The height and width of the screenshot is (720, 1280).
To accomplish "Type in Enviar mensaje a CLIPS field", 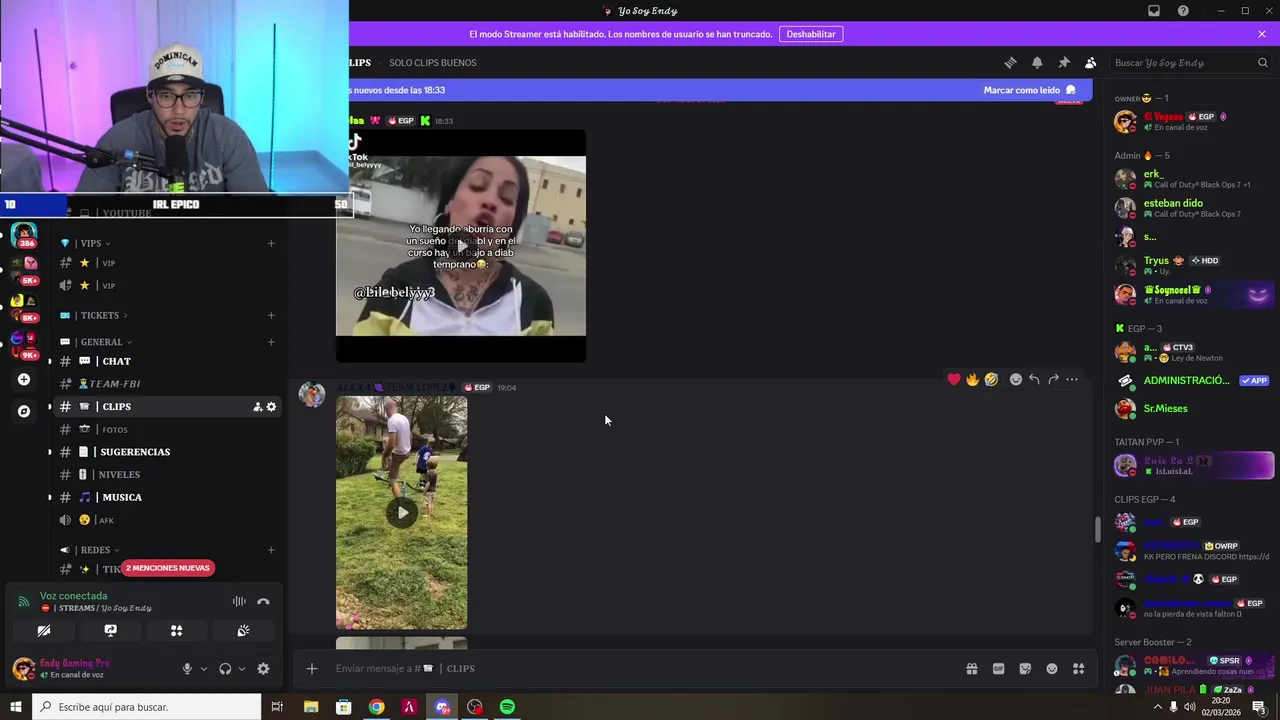I will (640, 668).
